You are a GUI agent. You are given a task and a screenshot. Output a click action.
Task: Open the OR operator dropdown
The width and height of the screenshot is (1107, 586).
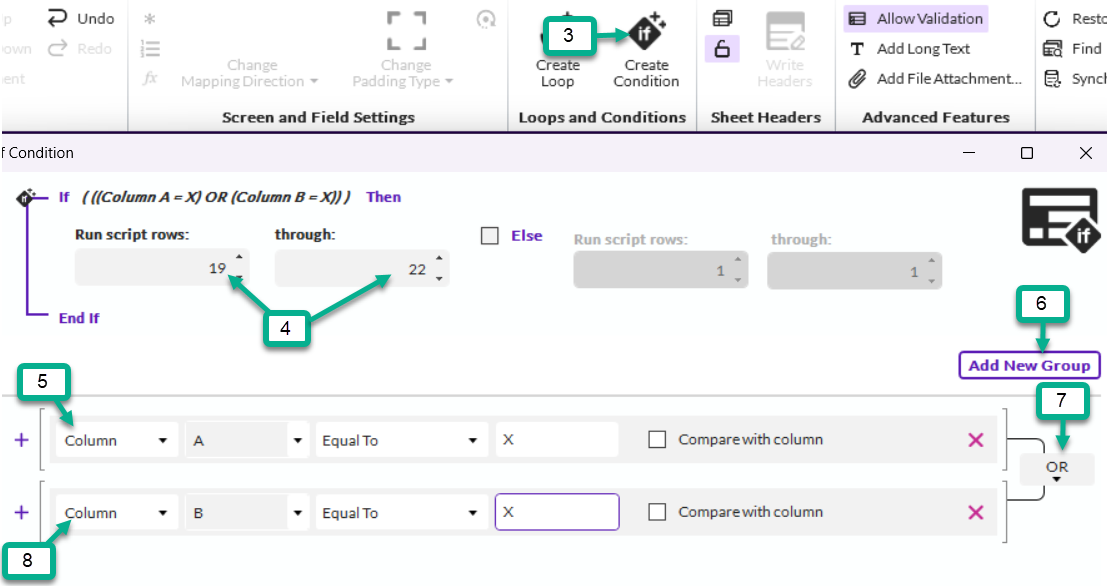coord(1057,470)
